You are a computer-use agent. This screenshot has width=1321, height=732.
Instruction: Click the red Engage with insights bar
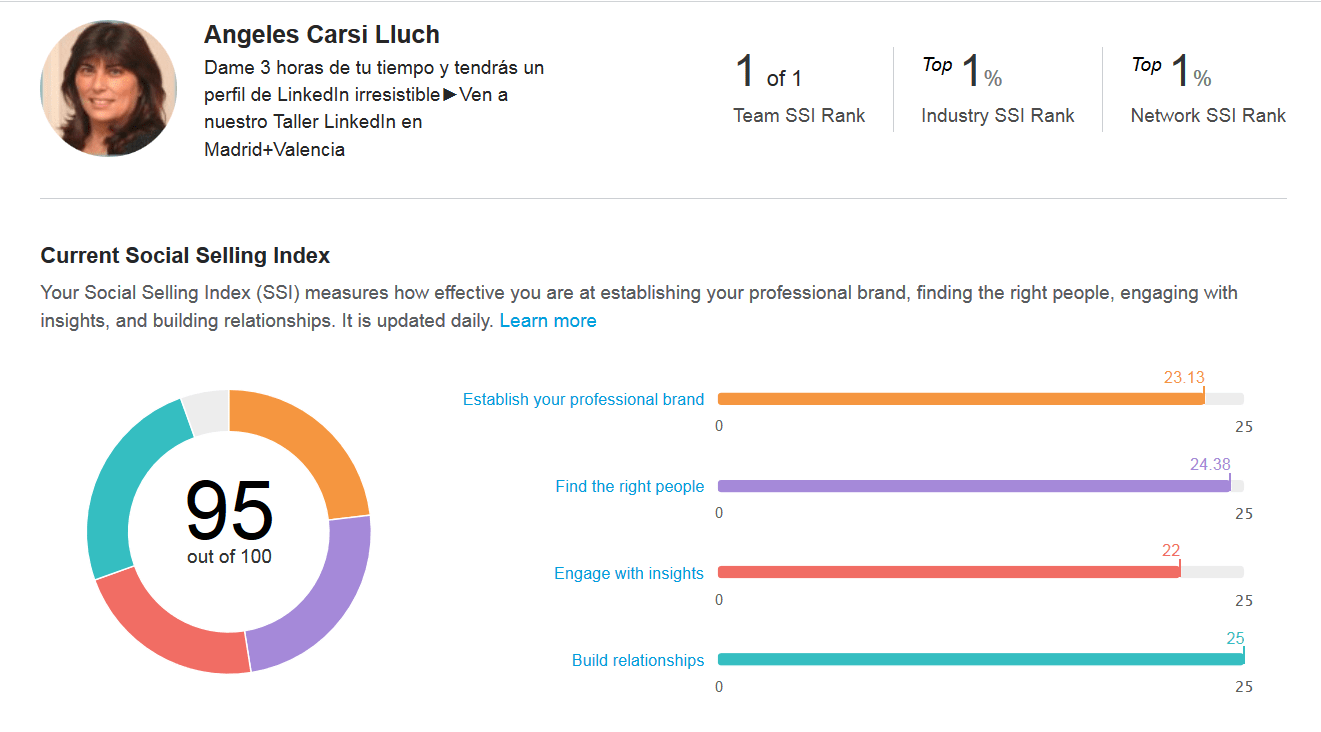pyautogui.click(x=948, y=573)
